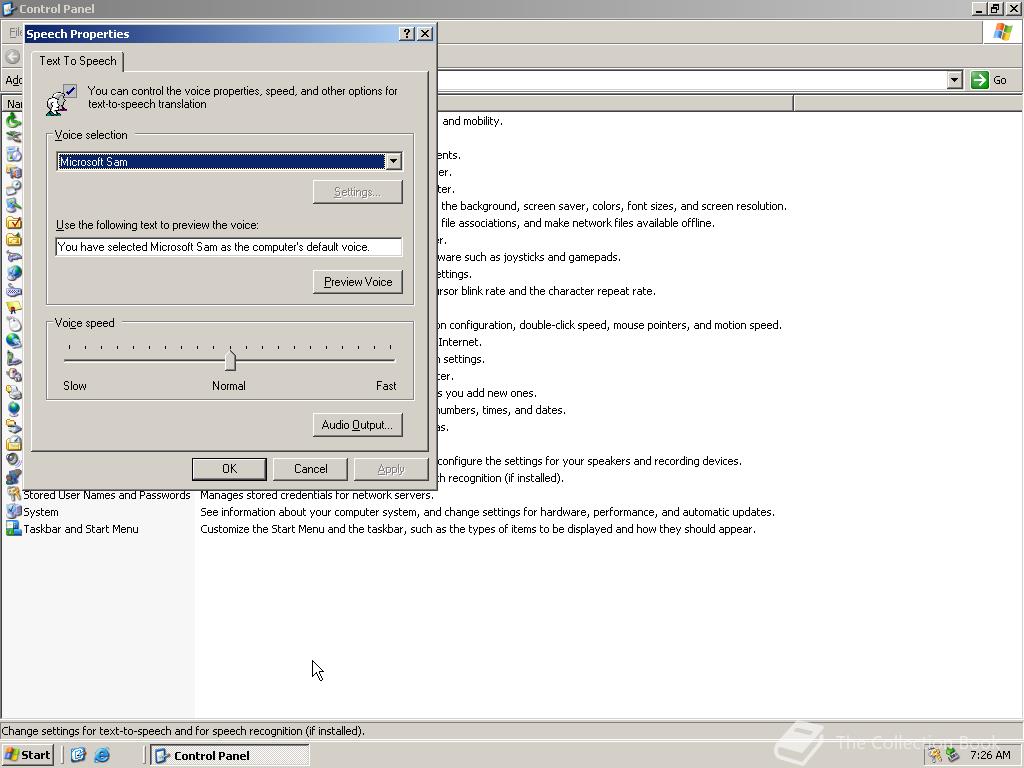Viewport: 1024px width, 768px height.
Task: Click description about 'cursor blink rate'
Action: click(547, 291)
